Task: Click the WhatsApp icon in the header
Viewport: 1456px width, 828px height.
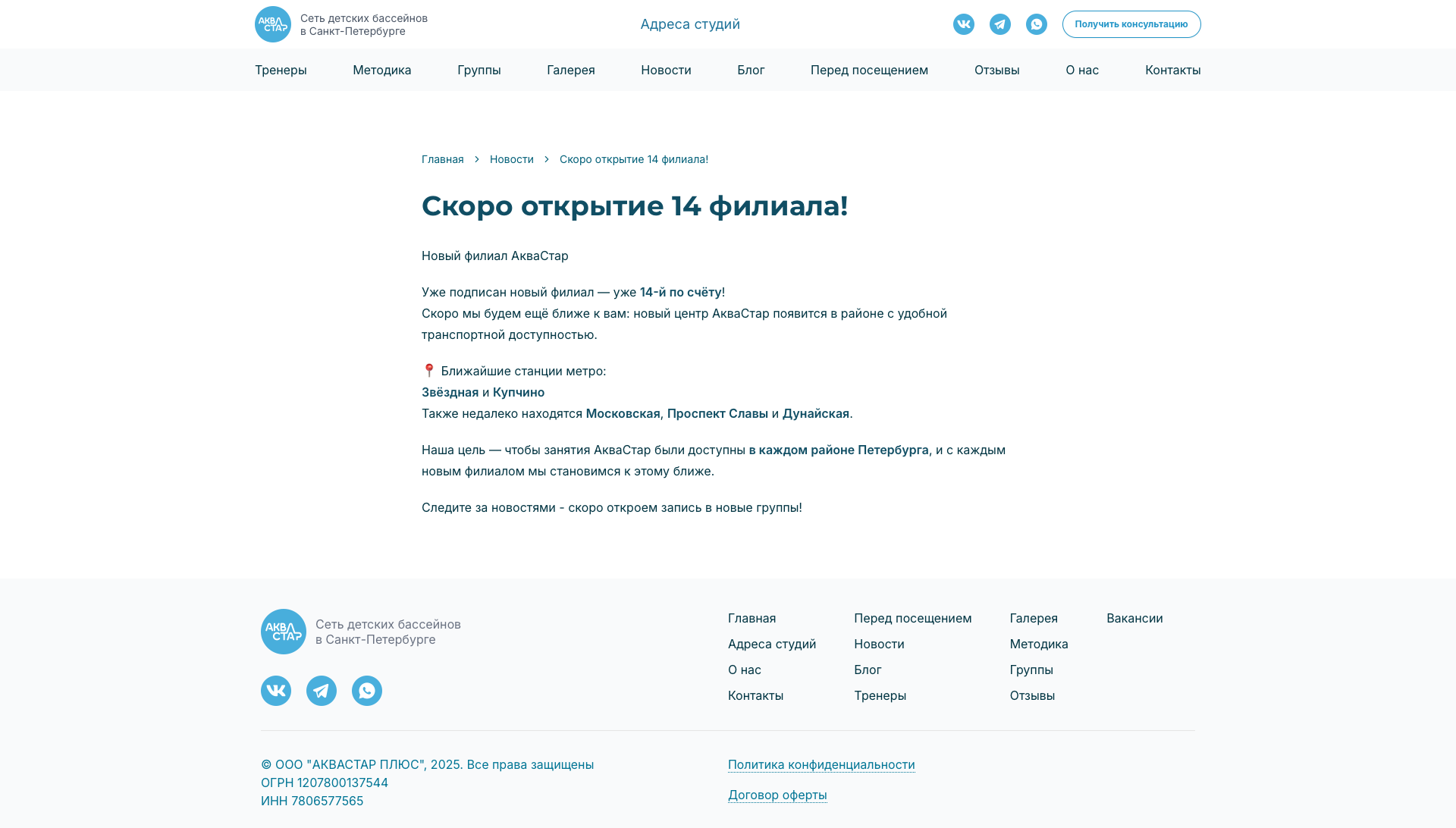Action: pyautogui.click(x=1037, y=24)
